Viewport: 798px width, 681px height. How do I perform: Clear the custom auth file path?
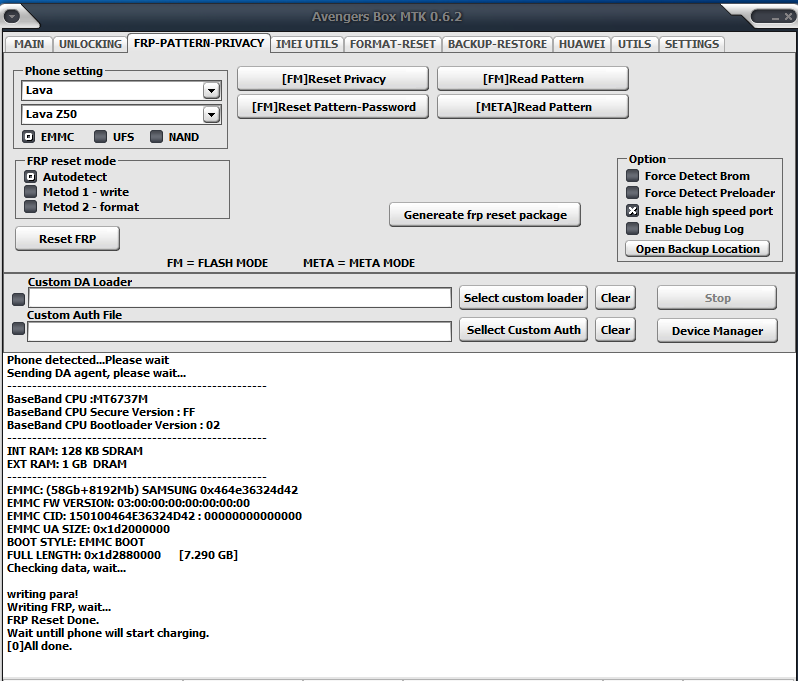tap(615, 330)
